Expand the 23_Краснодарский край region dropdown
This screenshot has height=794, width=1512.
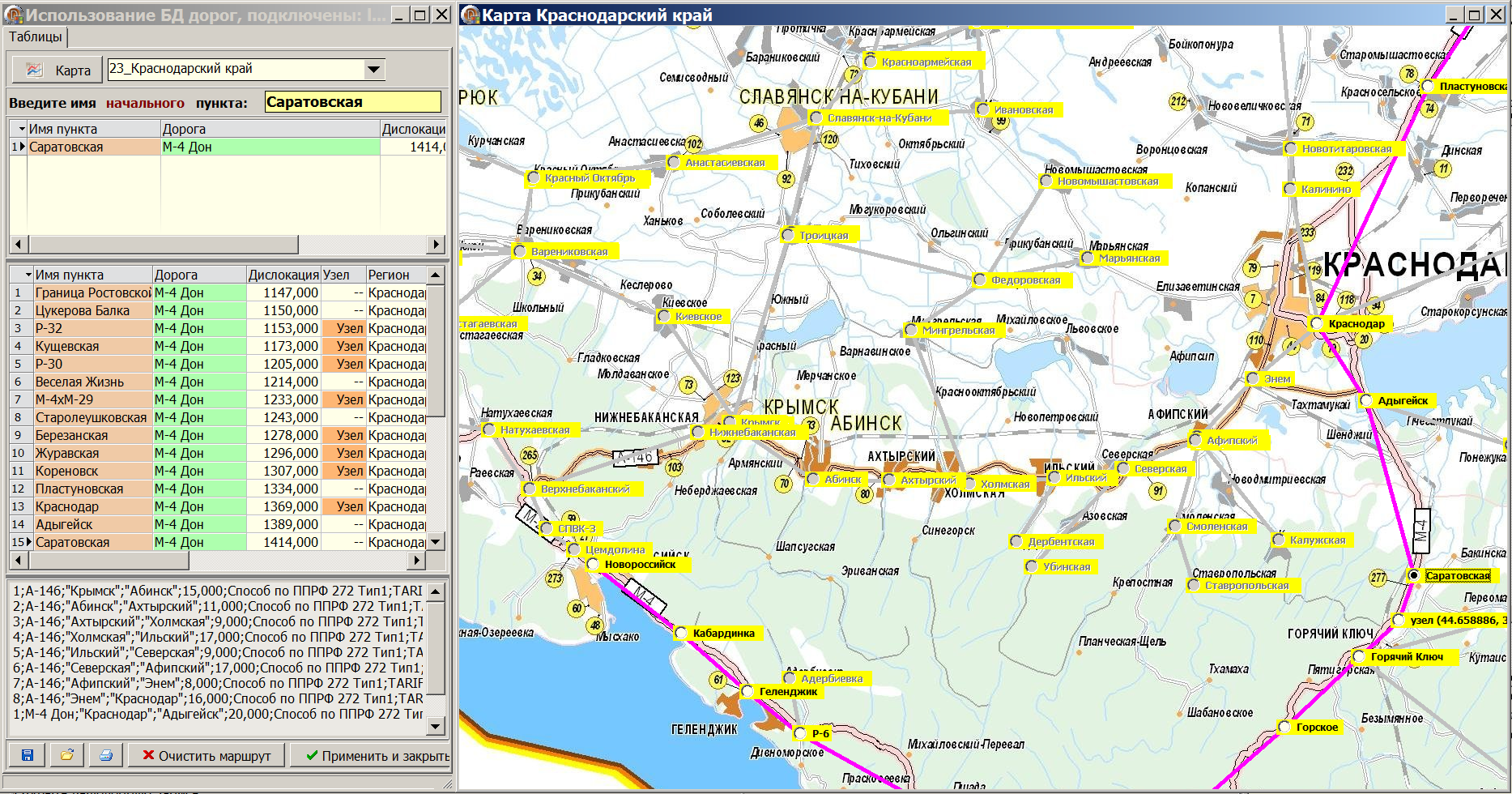[373, 70]
